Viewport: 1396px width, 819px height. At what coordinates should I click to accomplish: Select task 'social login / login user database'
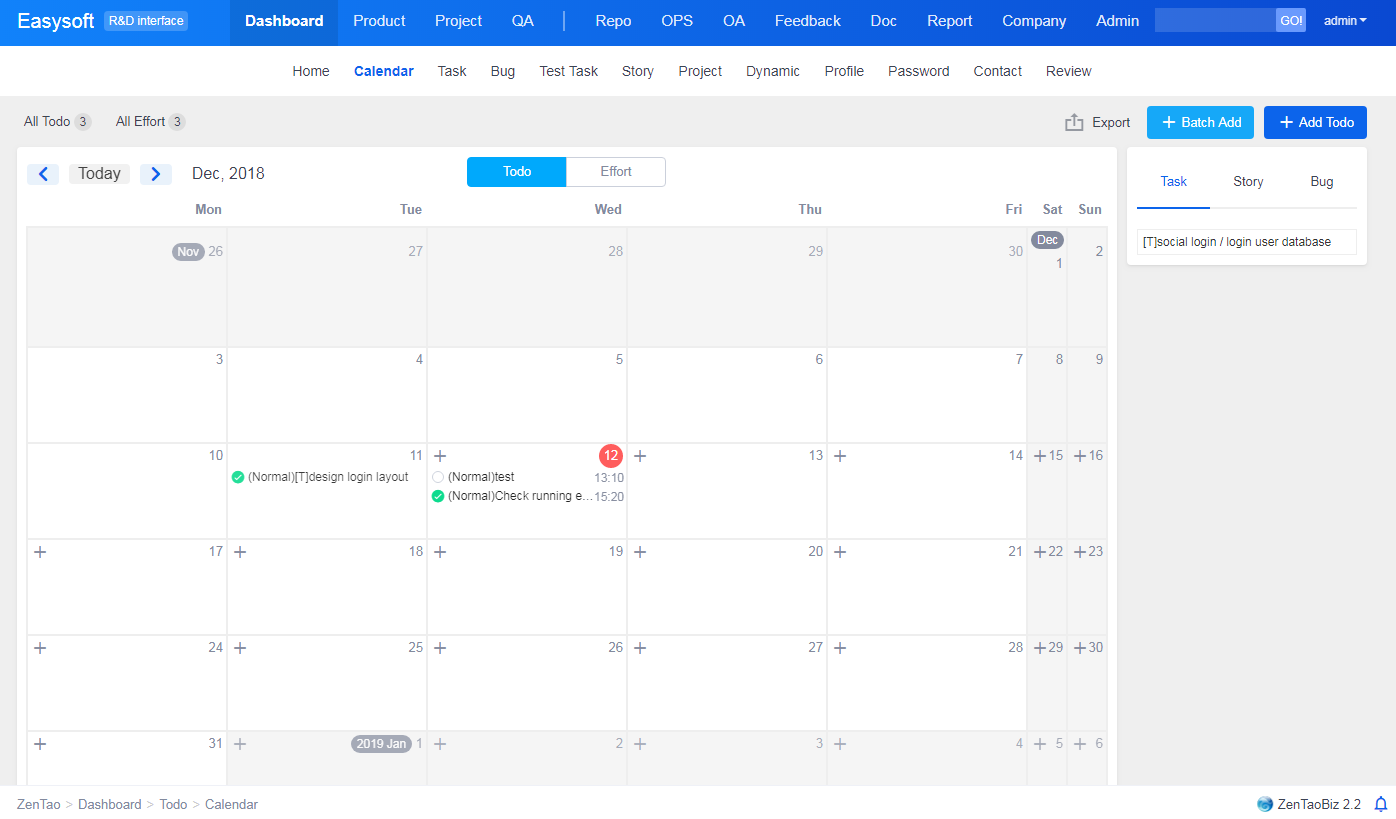pyautogui.click(x=1247, y=242)
